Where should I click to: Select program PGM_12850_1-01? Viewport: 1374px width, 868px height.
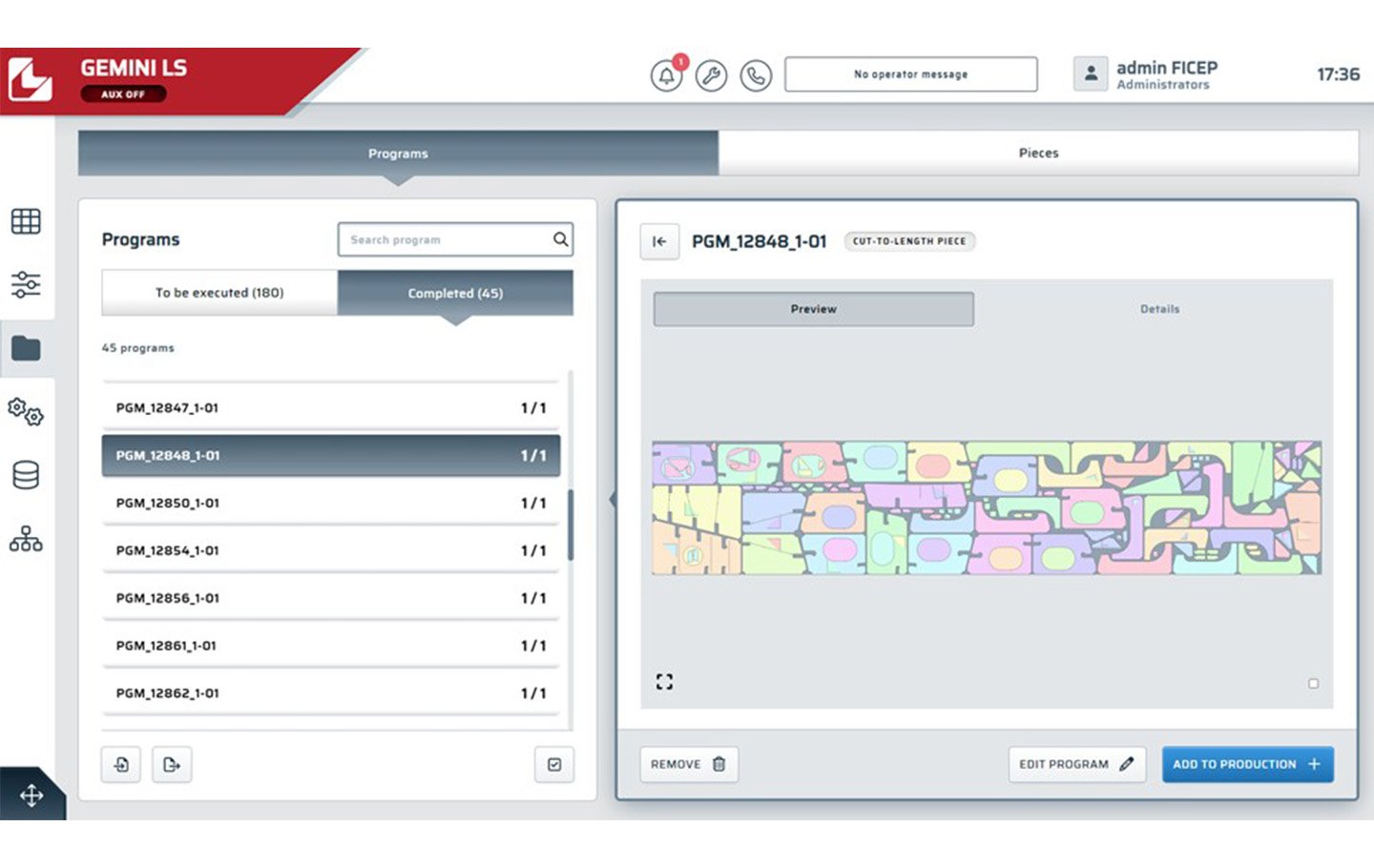(331, 503)
